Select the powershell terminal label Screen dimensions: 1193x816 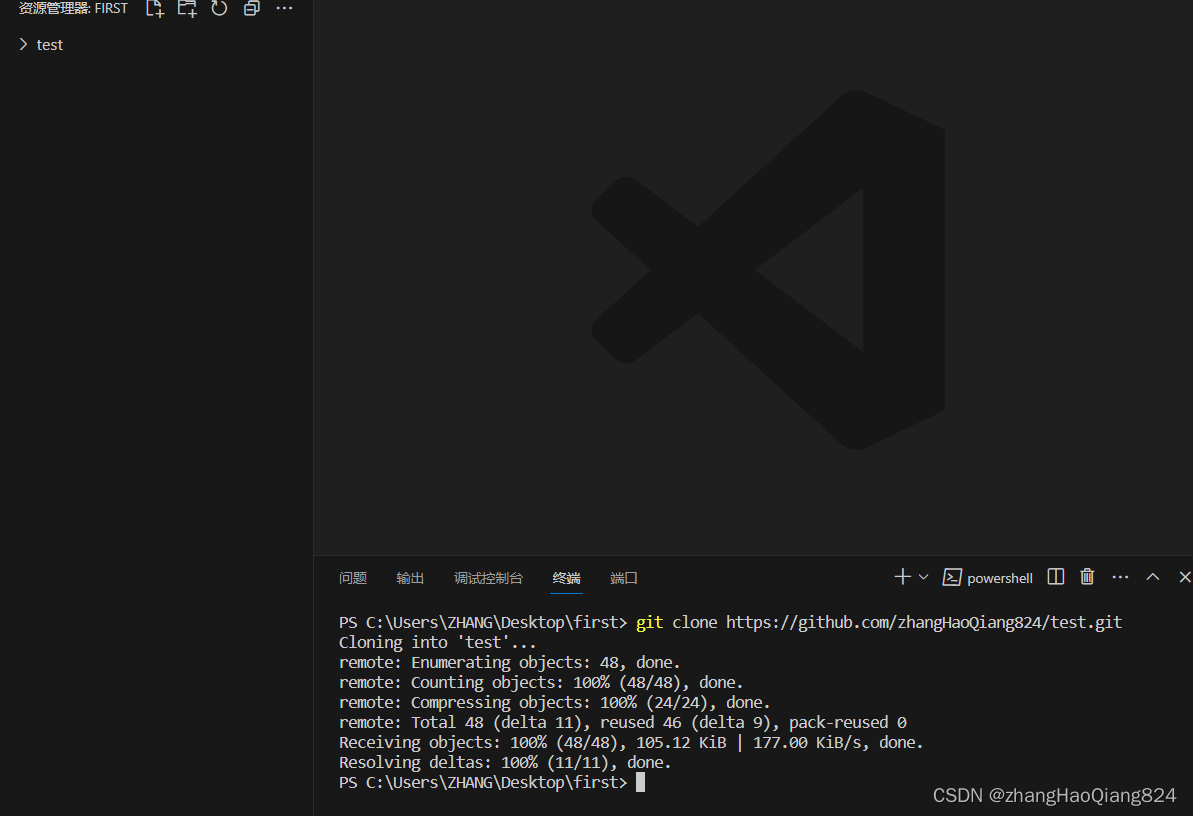(1000, 579)
